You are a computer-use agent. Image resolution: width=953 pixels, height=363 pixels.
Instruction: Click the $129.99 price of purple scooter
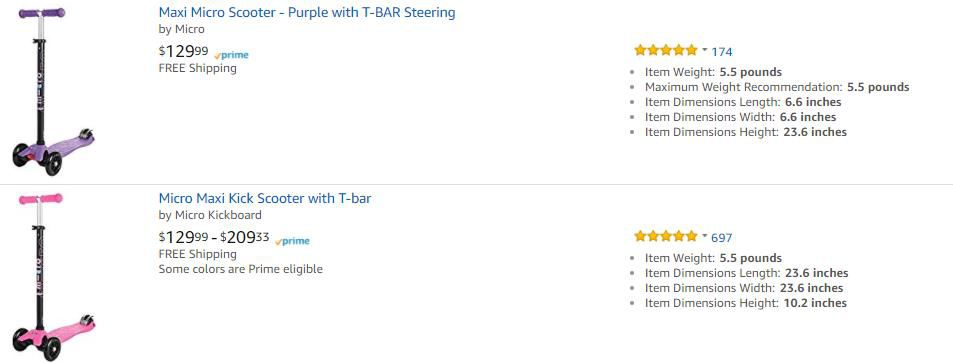click(184, 52)
